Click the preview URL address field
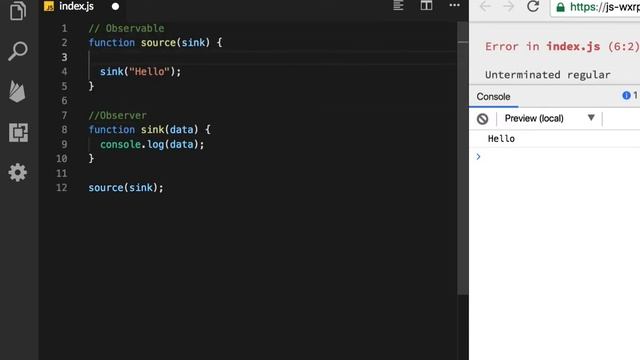640x360 pixels. click(595, 7)
